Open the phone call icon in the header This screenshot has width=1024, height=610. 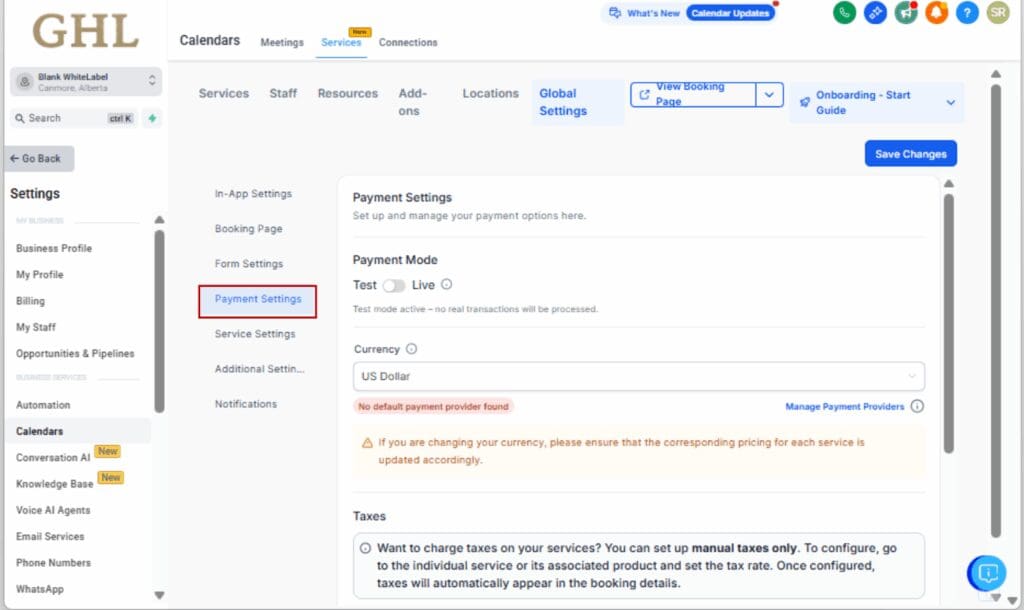tap(846, 14)
